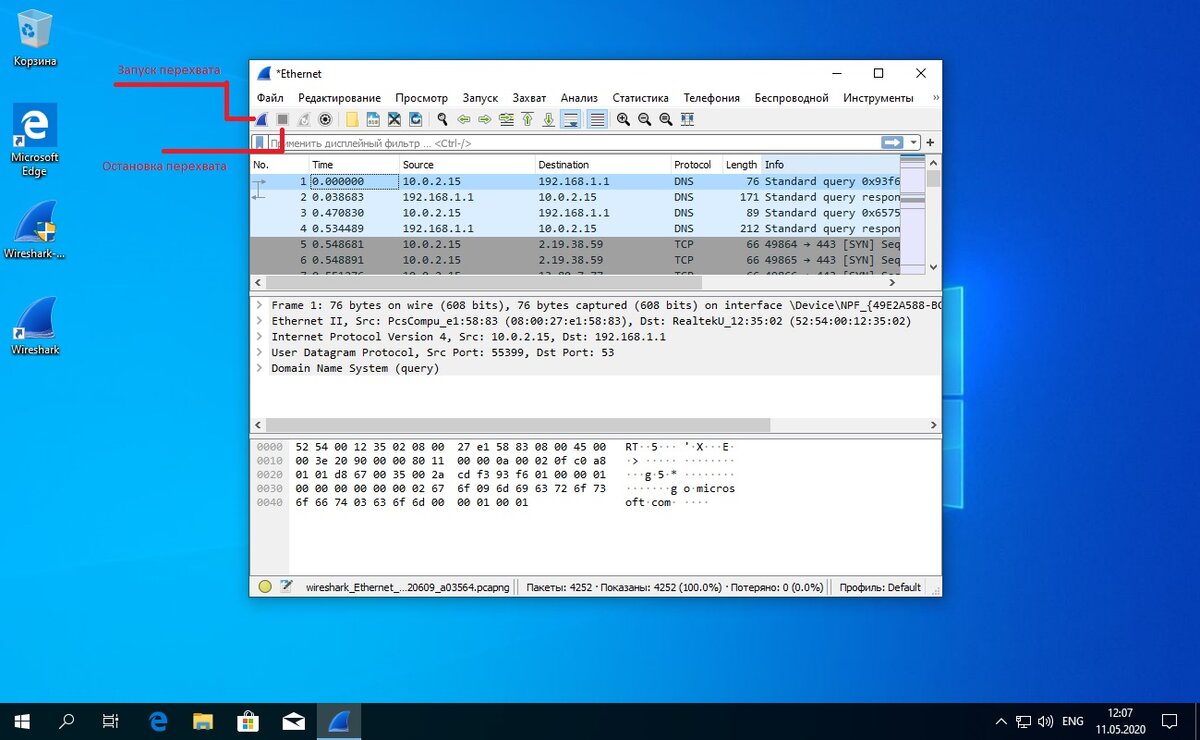The image size is (1200, 740).
Task: Open a capture file via the folder icon
Action: 352,120
